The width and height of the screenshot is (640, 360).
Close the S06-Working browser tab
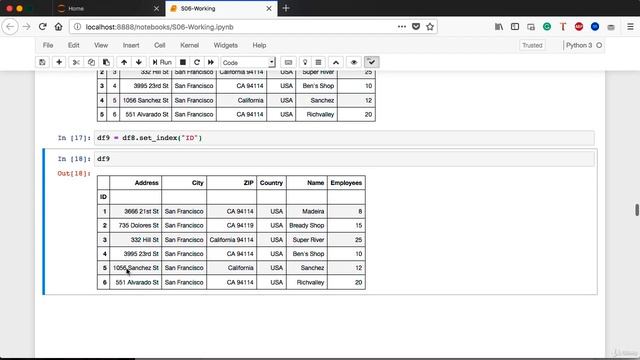tap(269, 9)
